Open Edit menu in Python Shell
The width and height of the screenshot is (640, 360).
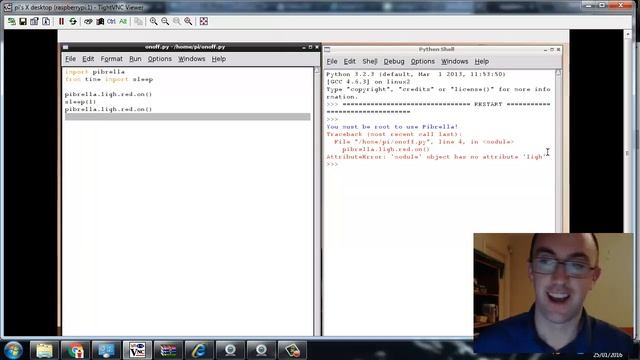(x=349, y=61)
